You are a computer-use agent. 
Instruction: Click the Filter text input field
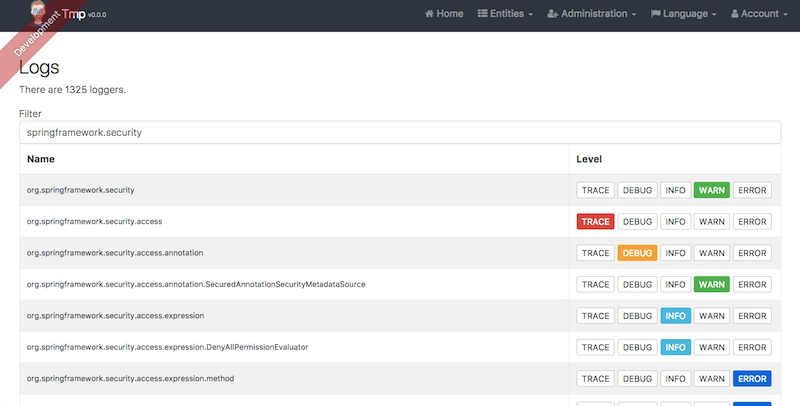click(400, 133)
